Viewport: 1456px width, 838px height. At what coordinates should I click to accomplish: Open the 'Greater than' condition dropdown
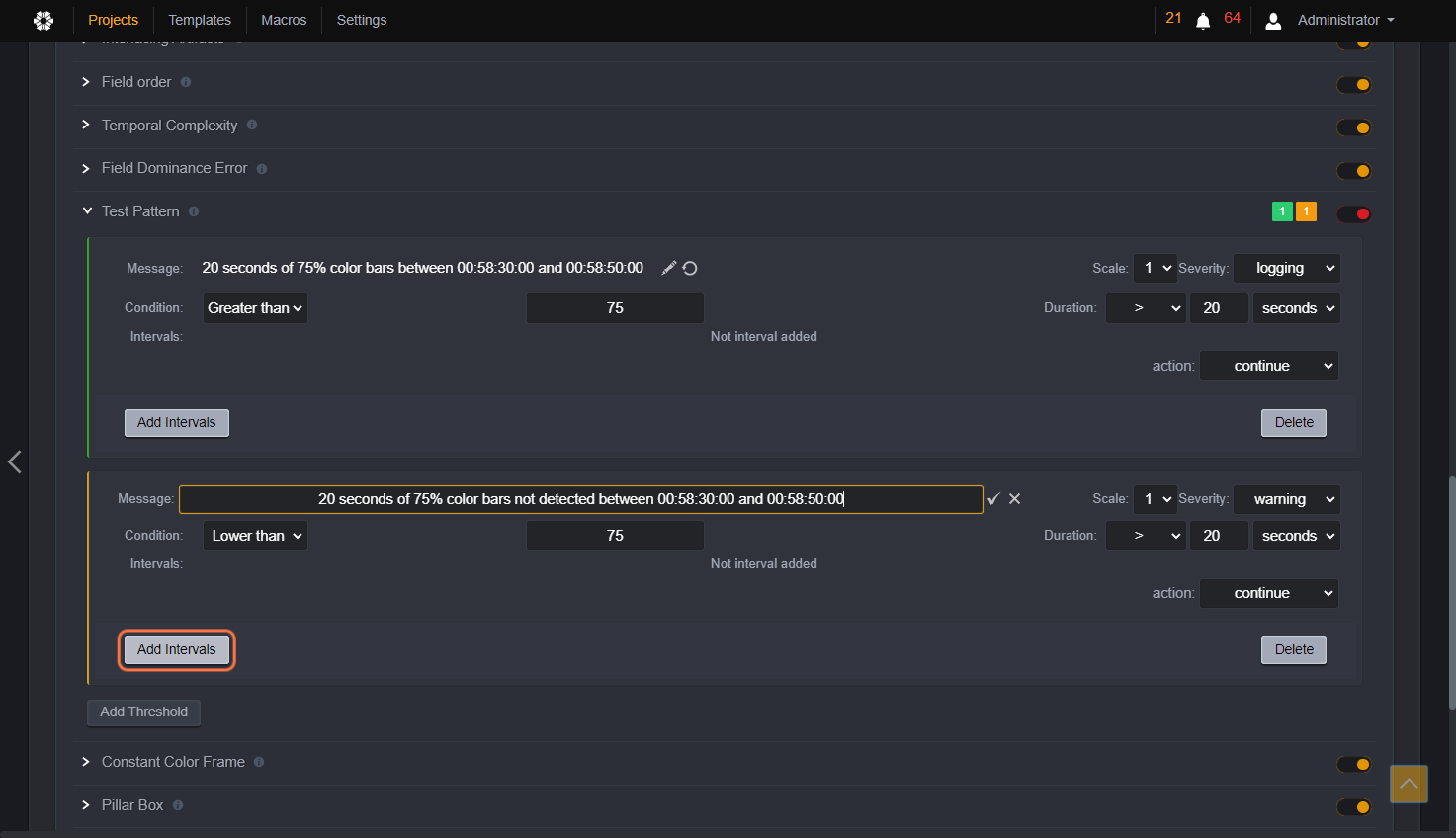[255, 308]
